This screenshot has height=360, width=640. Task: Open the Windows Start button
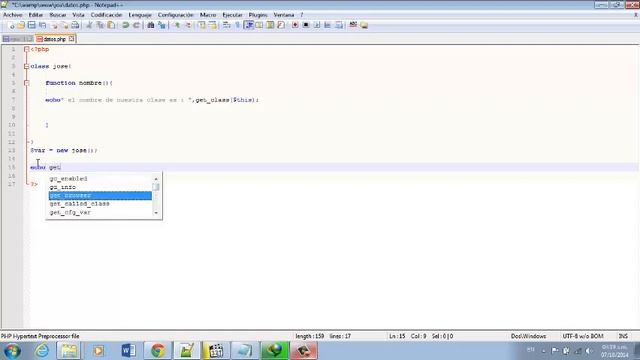coord(12,351)
